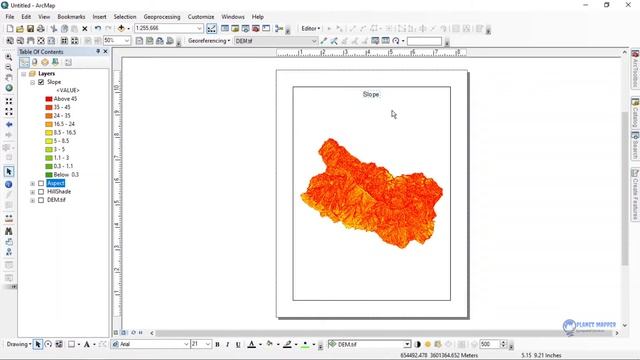Image resolution: width=640 pixels, height=360 pixels.
Task: Check the DEM.tif layer checkbox
Action: tap(41, 200)
